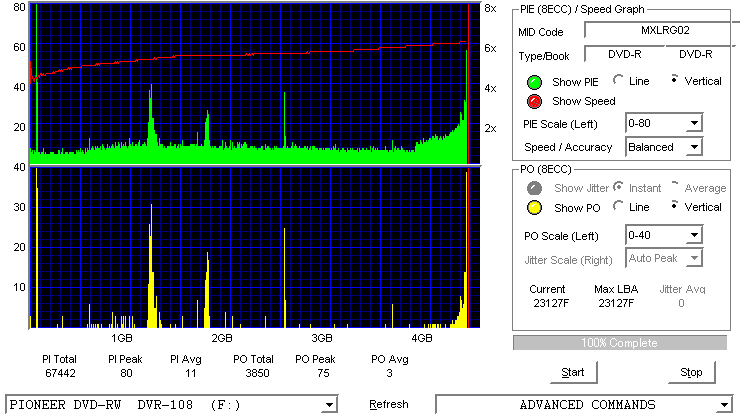Click the PO Total value 3850
The image size is (742, 420).
(257, 374)
